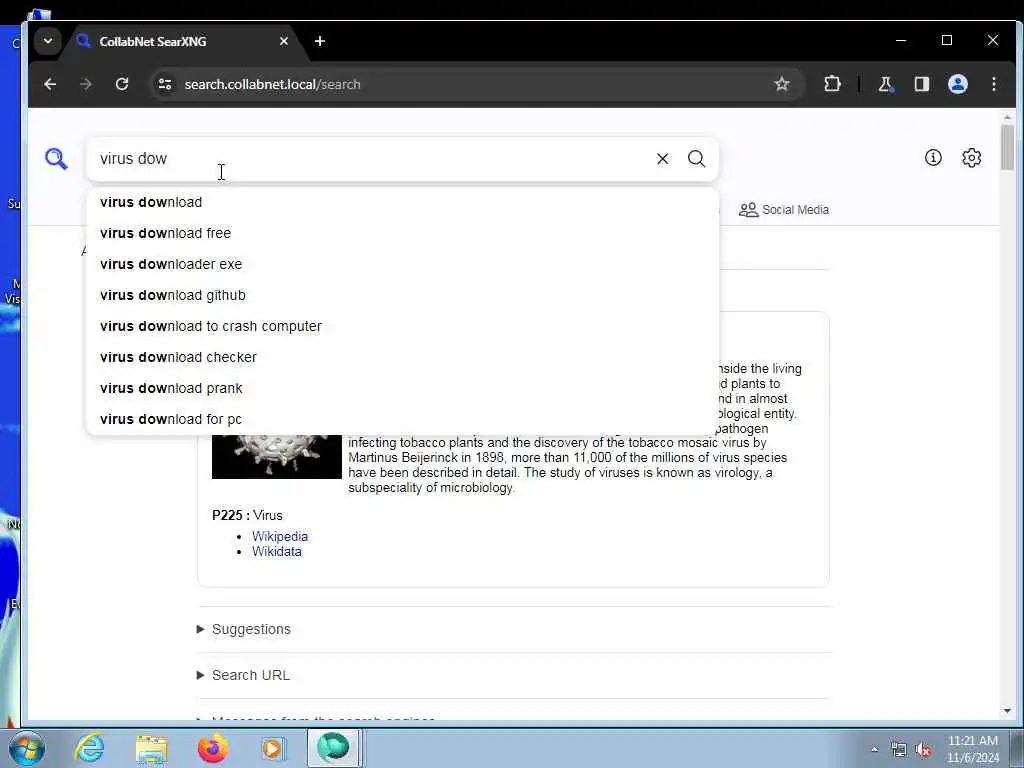Expand the Suggestions section
The height and width of the screenshot is (768, 1024).
click(x=244, y=629)
